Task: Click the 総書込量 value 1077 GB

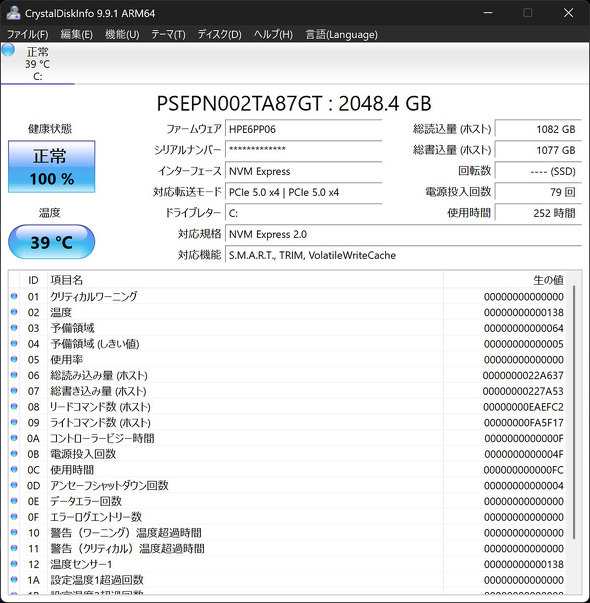Action: click(538, 150)
